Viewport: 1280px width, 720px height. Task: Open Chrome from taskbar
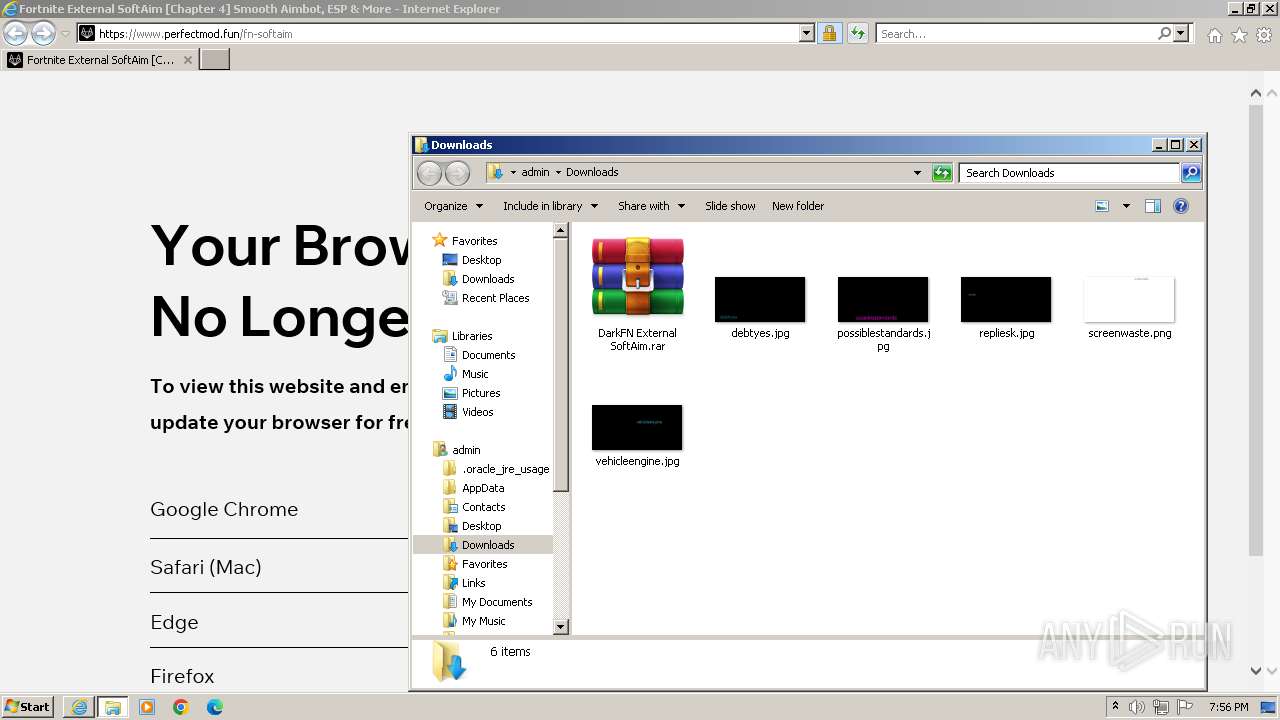tap(181, 707)
